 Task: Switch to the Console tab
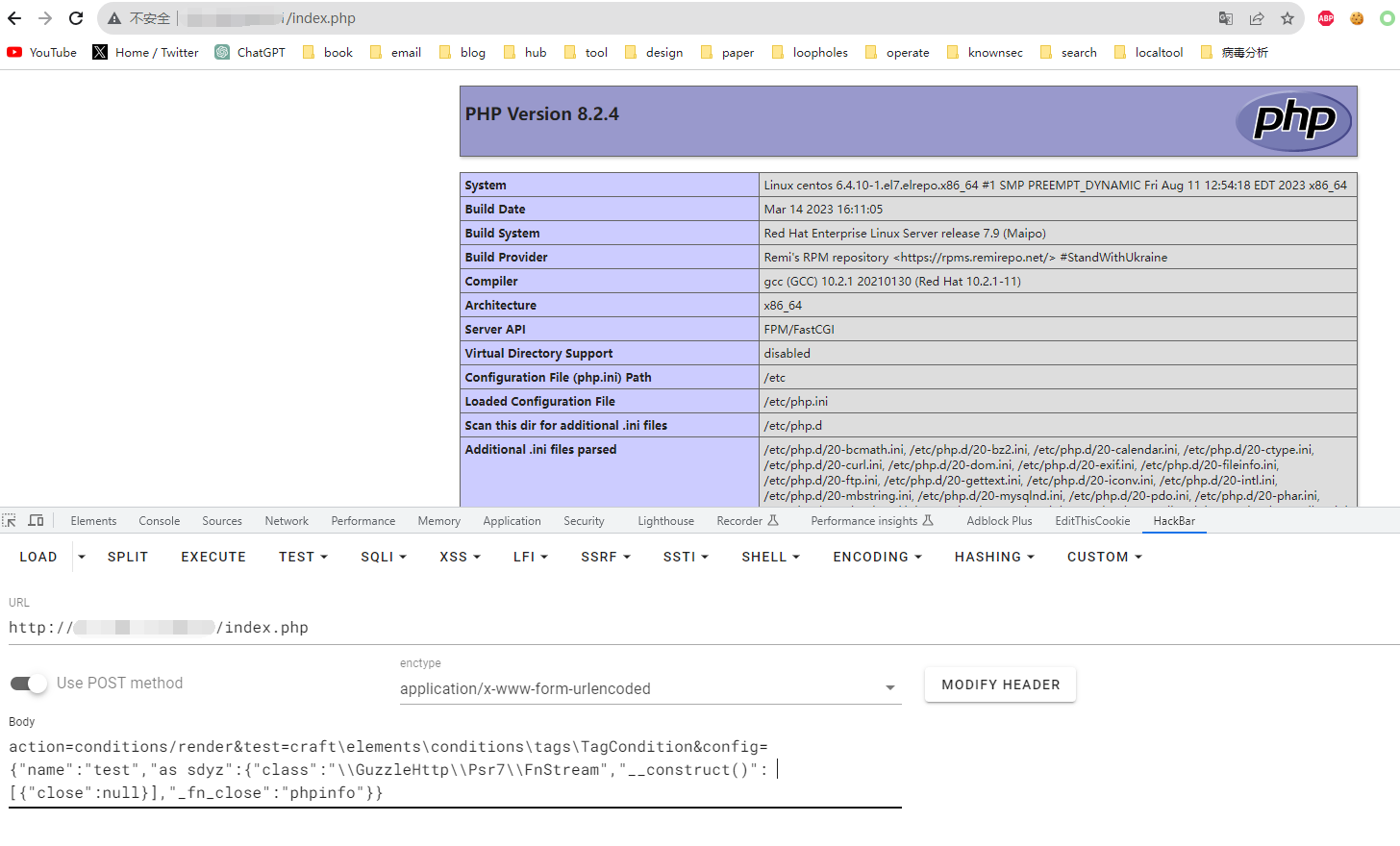tap(160, 521)
